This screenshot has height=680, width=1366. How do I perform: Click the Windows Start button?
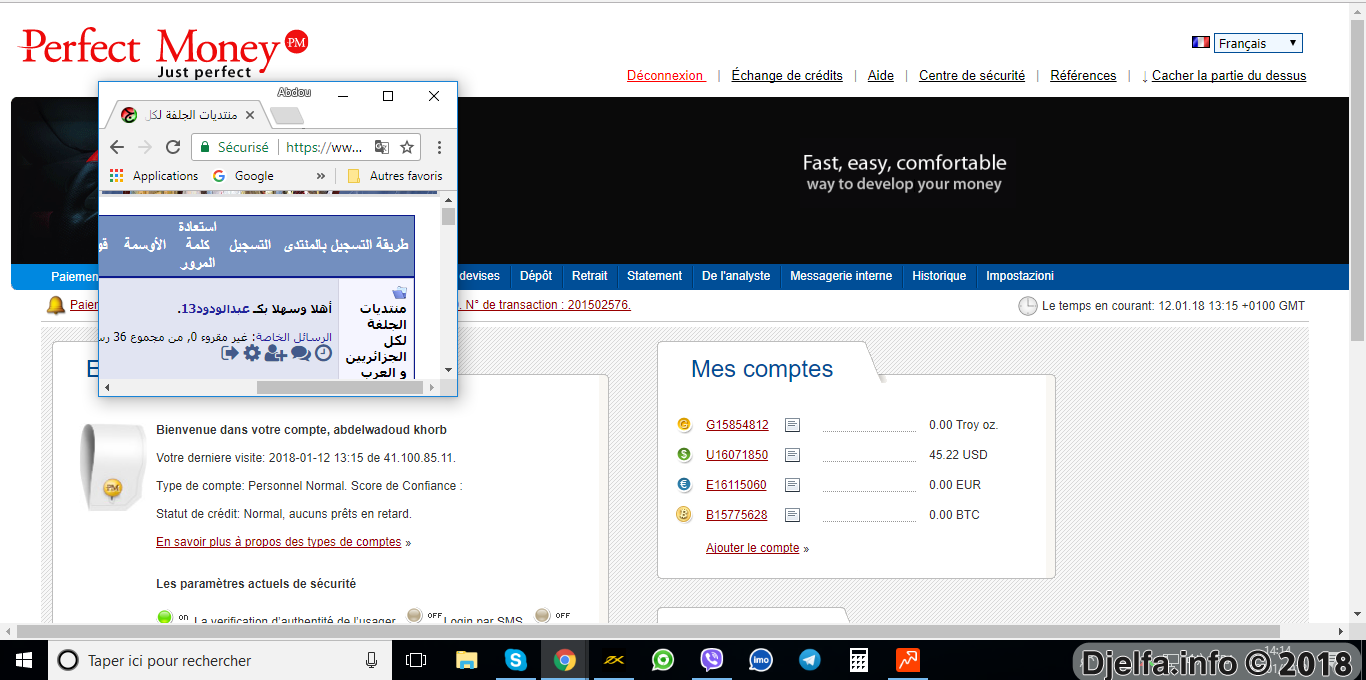(24, 660)
